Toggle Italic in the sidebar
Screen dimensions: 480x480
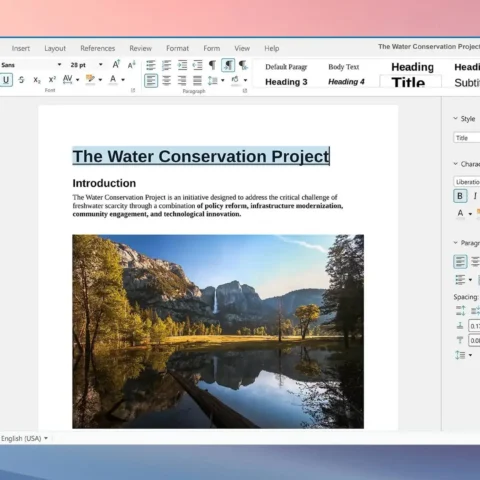(x=475, y=196)
